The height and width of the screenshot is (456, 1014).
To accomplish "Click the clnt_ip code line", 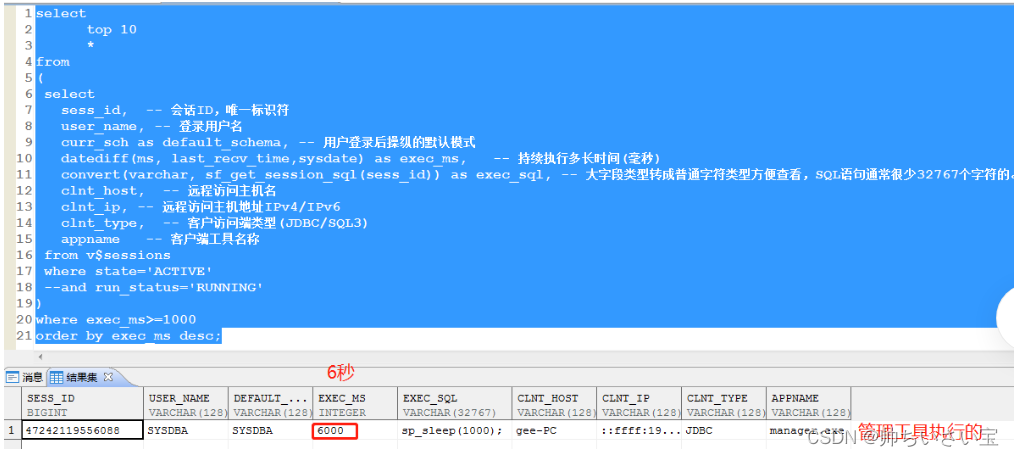I will 200,207.
